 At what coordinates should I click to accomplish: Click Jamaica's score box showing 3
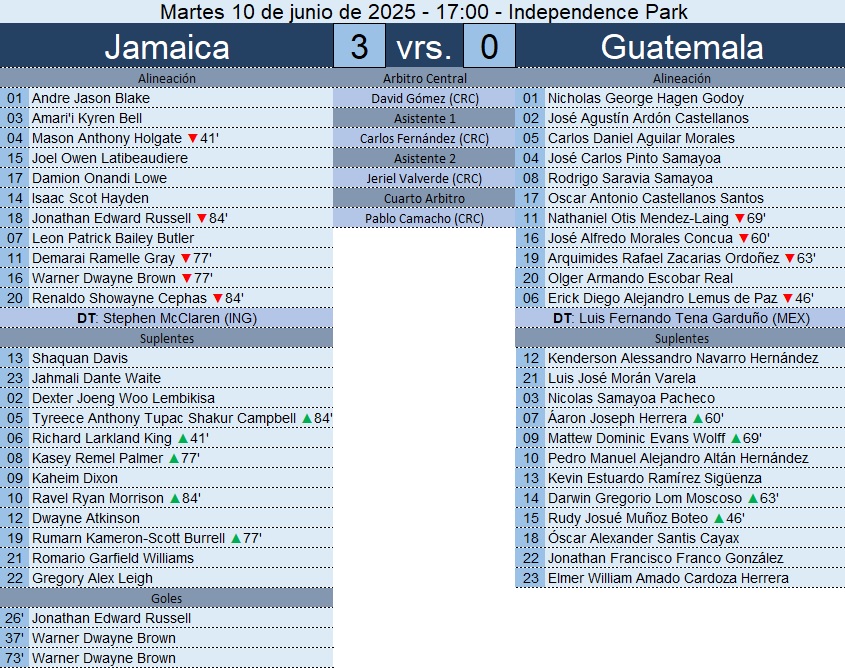[358, 47]
